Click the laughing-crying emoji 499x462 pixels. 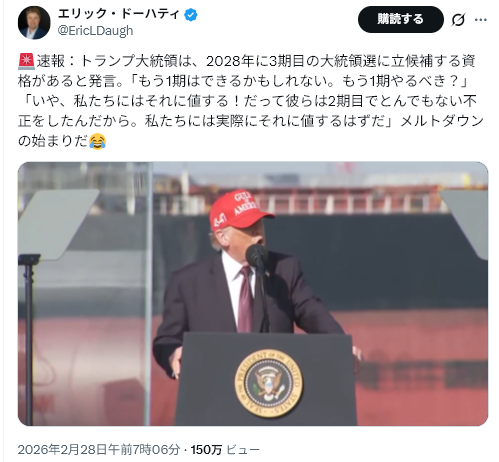pos(97,141)
